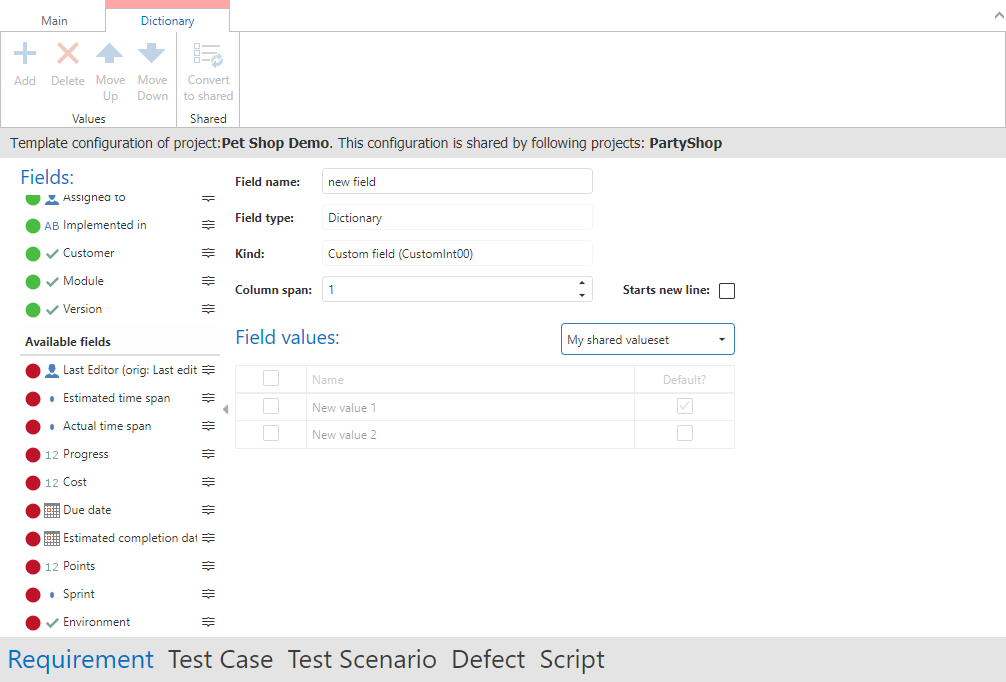
Task: Go to the Defect item type
Action: tap(488, 660)
